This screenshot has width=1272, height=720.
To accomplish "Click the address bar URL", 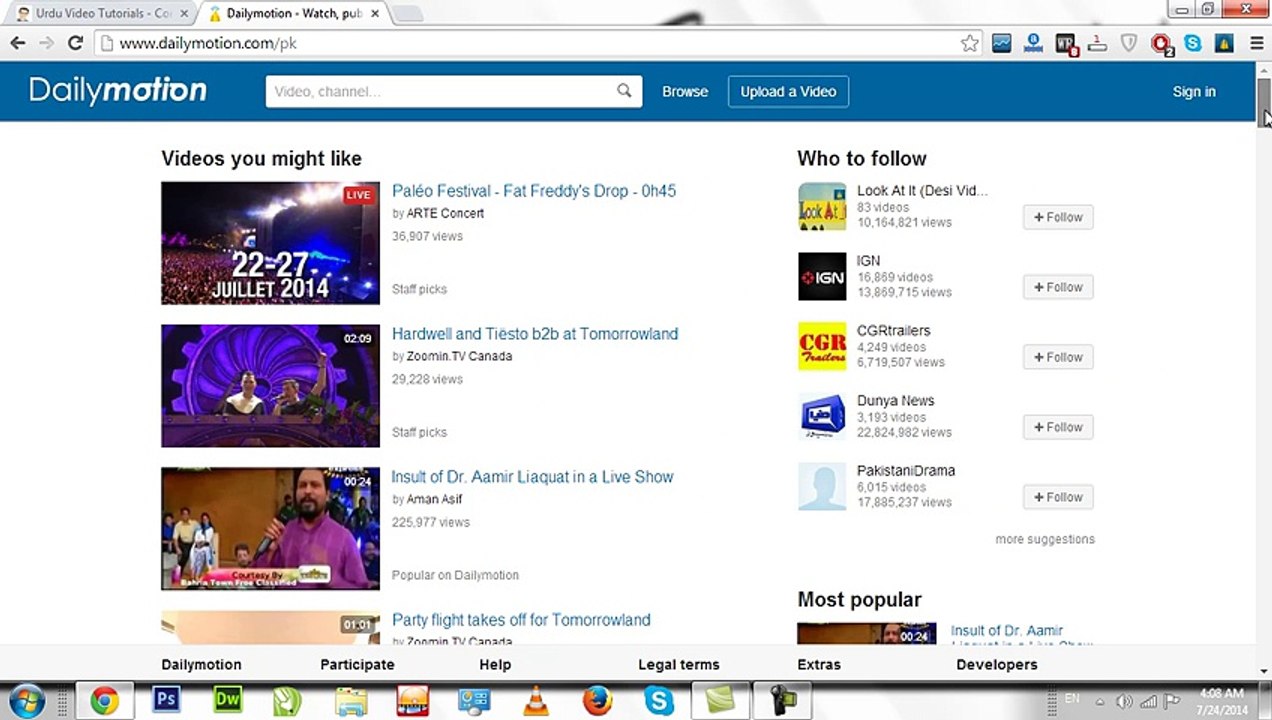I will [208, 43].
